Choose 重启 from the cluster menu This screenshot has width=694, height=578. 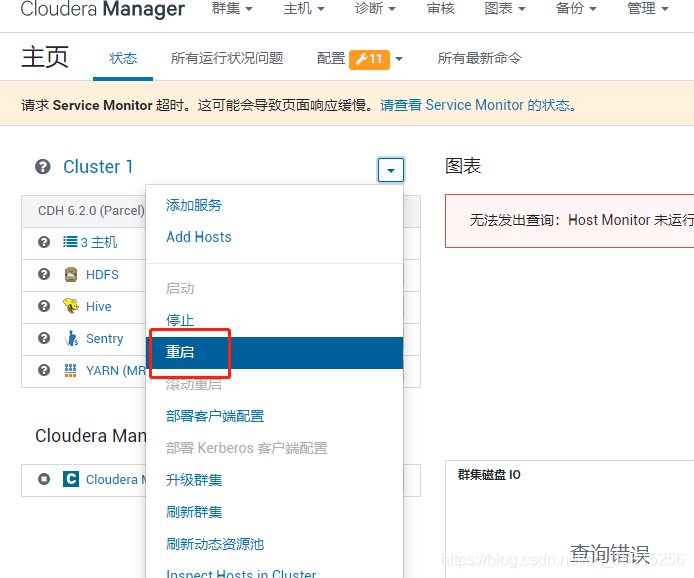tap(274, 352)
